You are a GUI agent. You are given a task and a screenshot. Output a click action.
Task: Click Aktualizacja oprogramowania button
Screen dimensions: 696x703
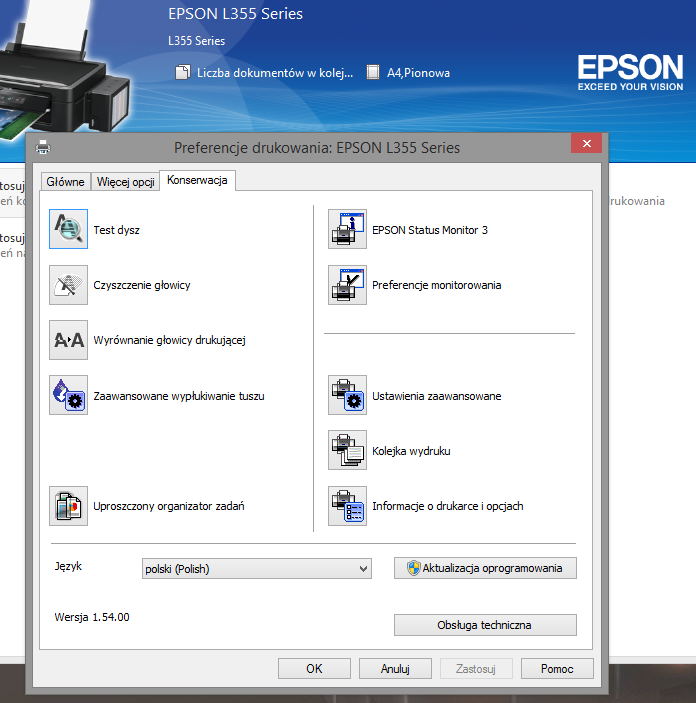485,568
